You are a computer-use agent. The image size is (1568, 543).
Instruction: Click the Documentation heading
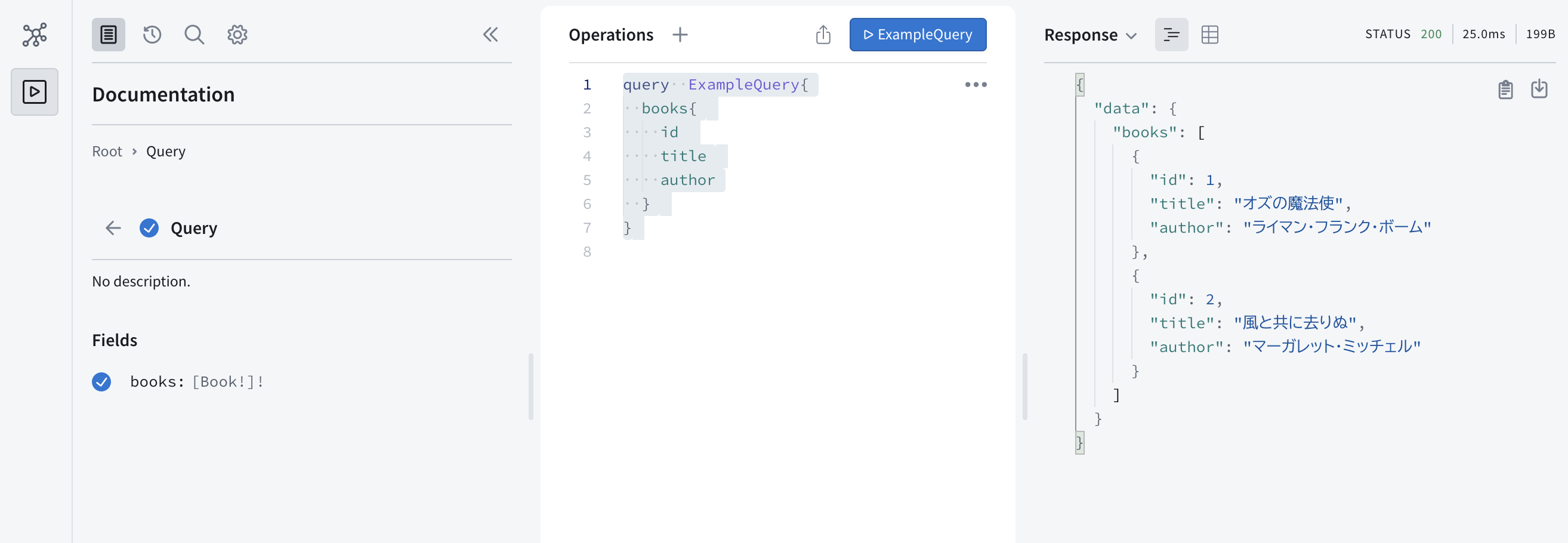(x=163, y=94)
